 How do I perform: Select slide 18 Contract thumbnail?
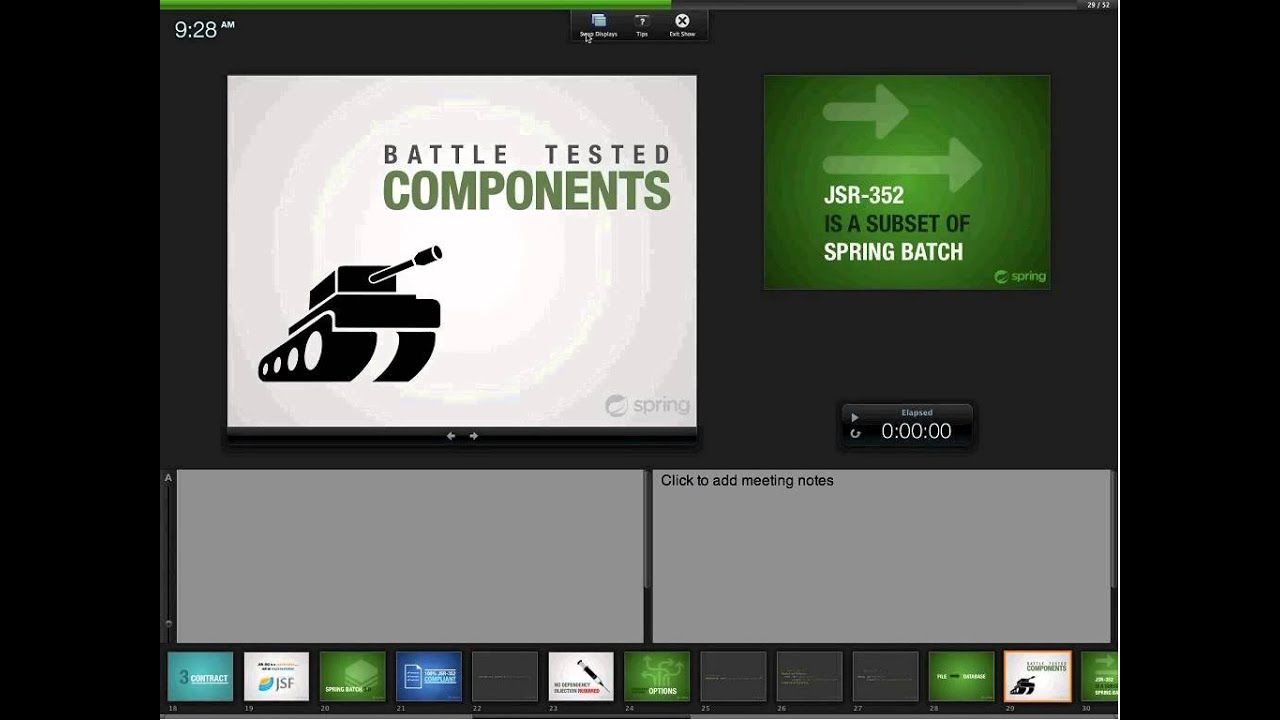click(200, 676)
